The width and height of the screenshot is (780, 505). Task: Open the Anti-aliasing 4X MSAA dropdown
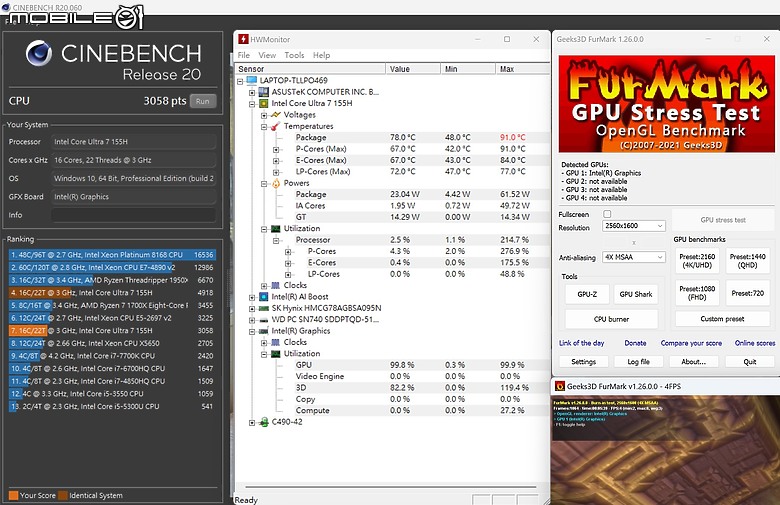pos(634,257)
